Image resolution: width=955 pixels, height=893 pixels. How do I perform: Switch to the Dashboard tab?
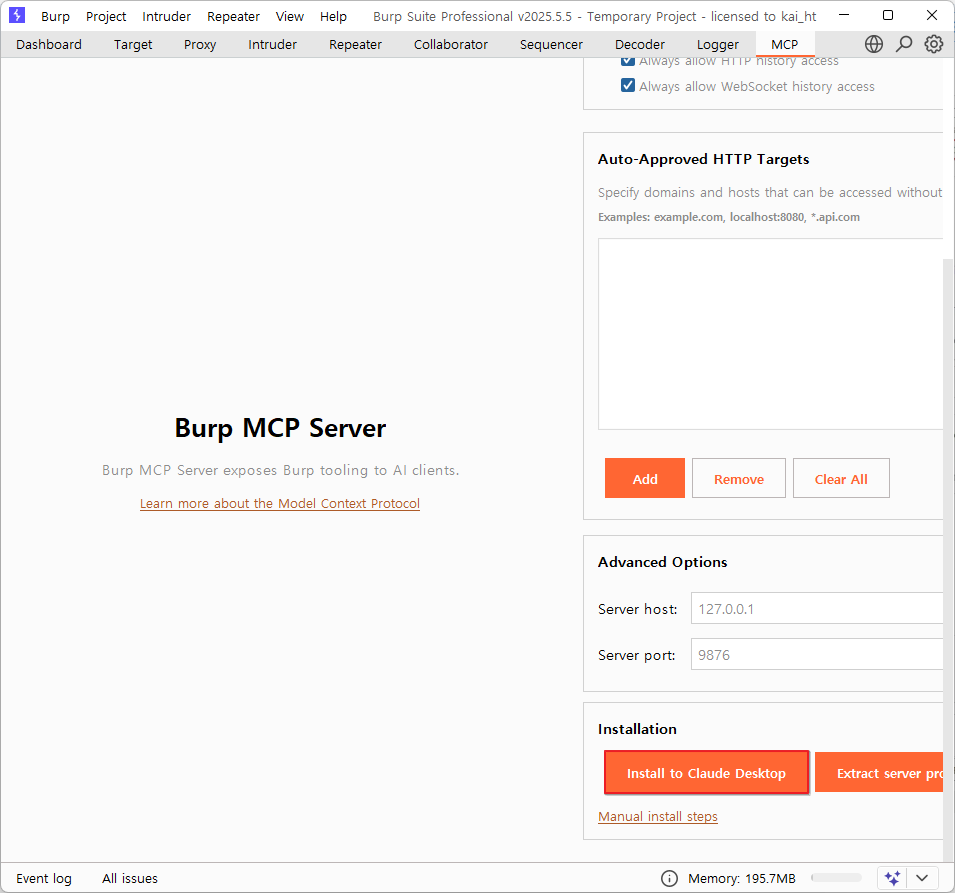49,44
